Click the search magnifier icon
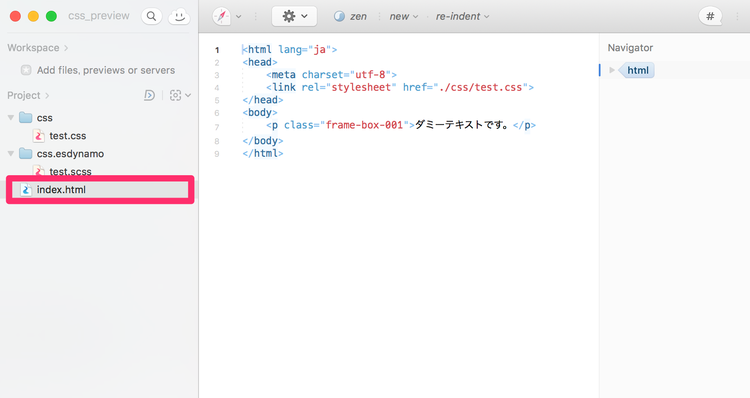The image size is (750, 398). pos(151,16)
